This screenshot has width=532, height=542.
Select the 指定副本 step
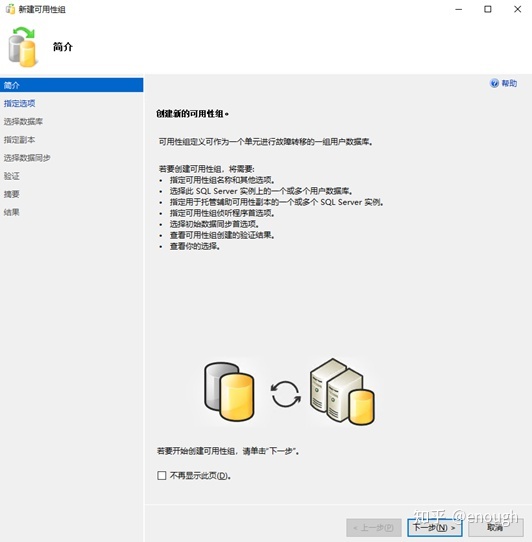point(19,140)
